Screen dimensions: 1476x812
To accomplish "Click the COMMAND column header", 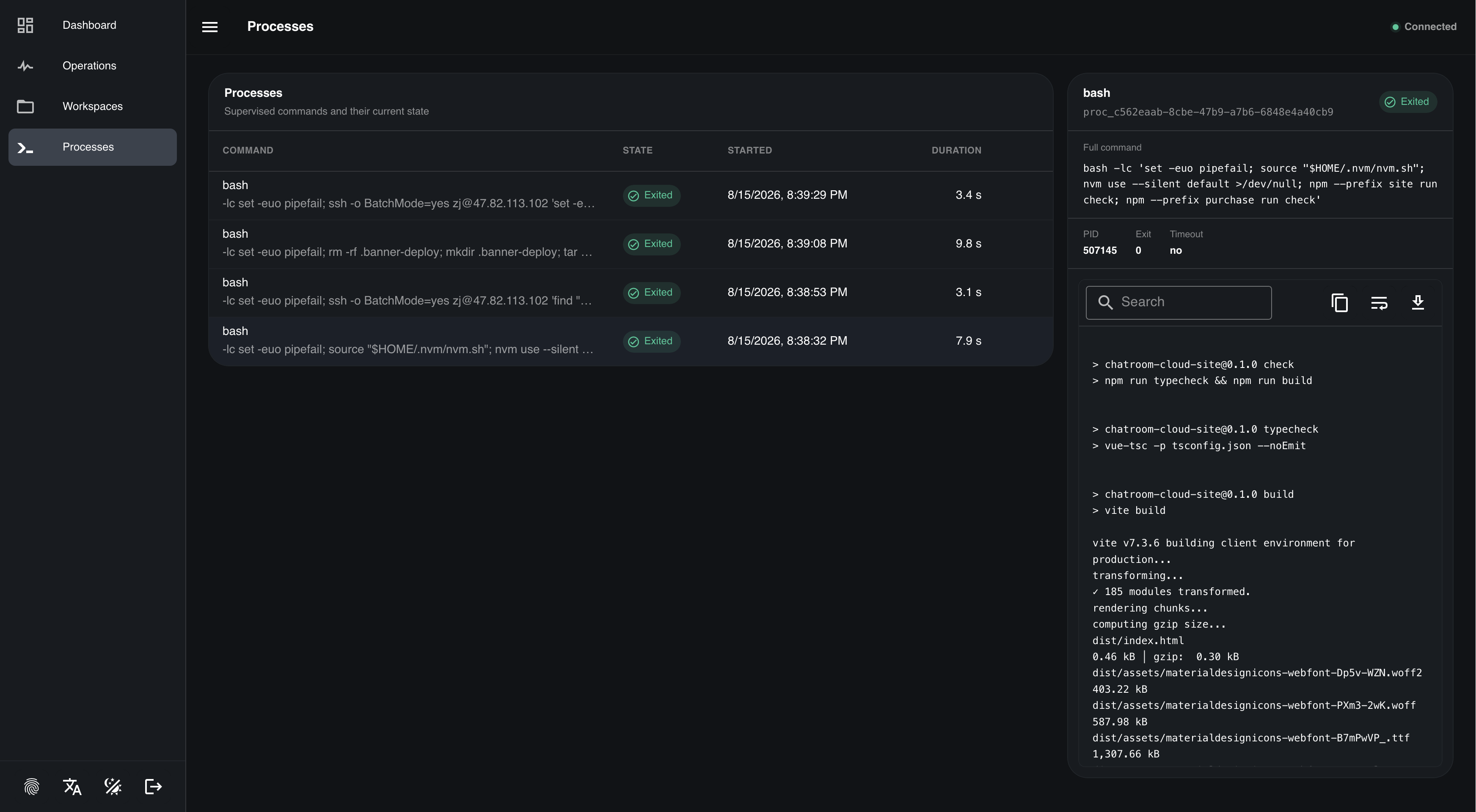I will pos(248,150).
